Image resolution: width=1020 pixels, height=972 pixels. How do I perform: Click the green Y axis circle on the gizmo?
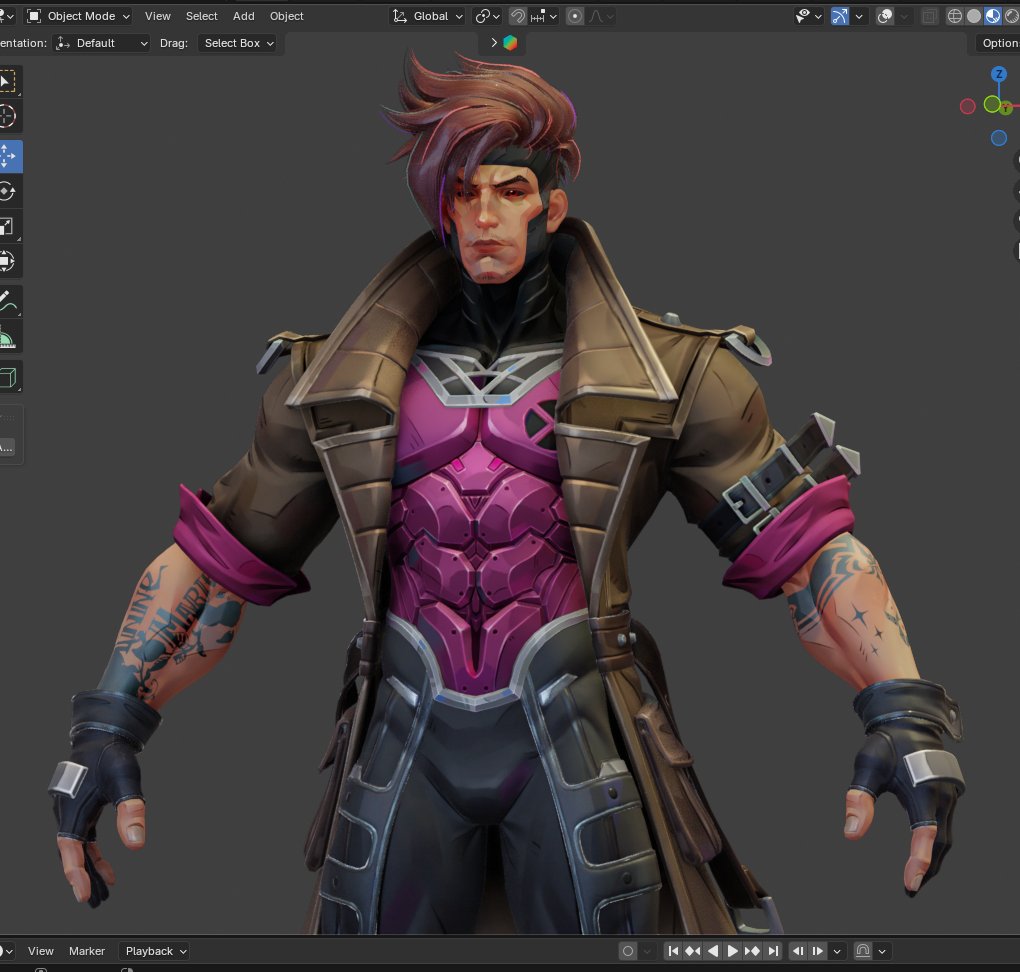tap(991, 103)
